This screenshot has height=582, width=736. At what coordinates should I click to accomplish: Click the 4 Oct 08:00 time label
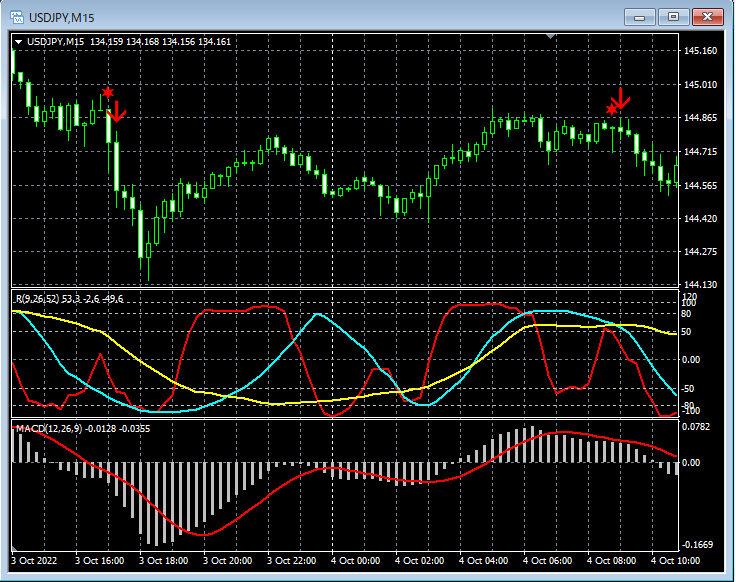click(x=612, y=560)
